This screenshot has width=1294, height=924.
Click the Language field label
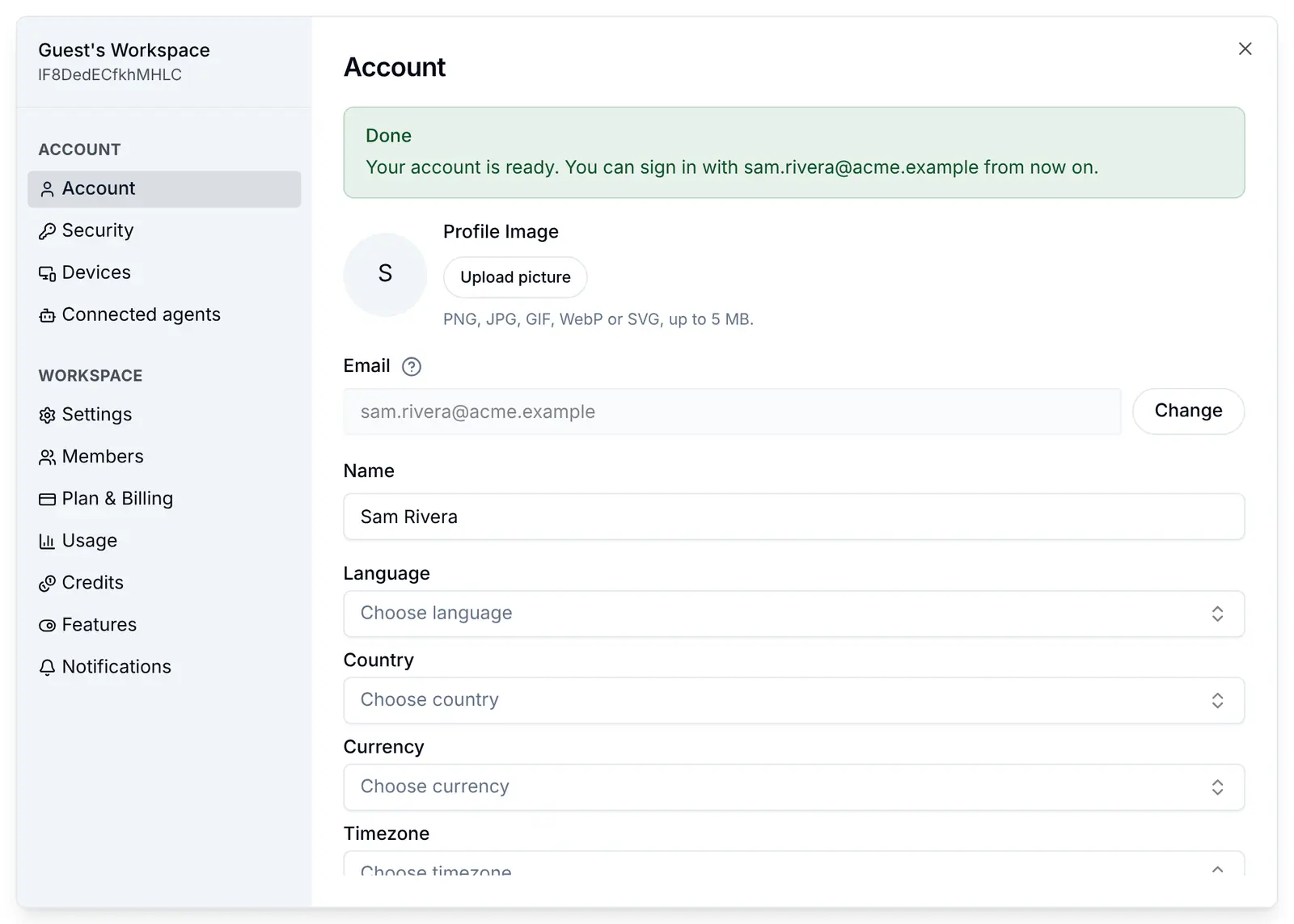tap(387, 574)
